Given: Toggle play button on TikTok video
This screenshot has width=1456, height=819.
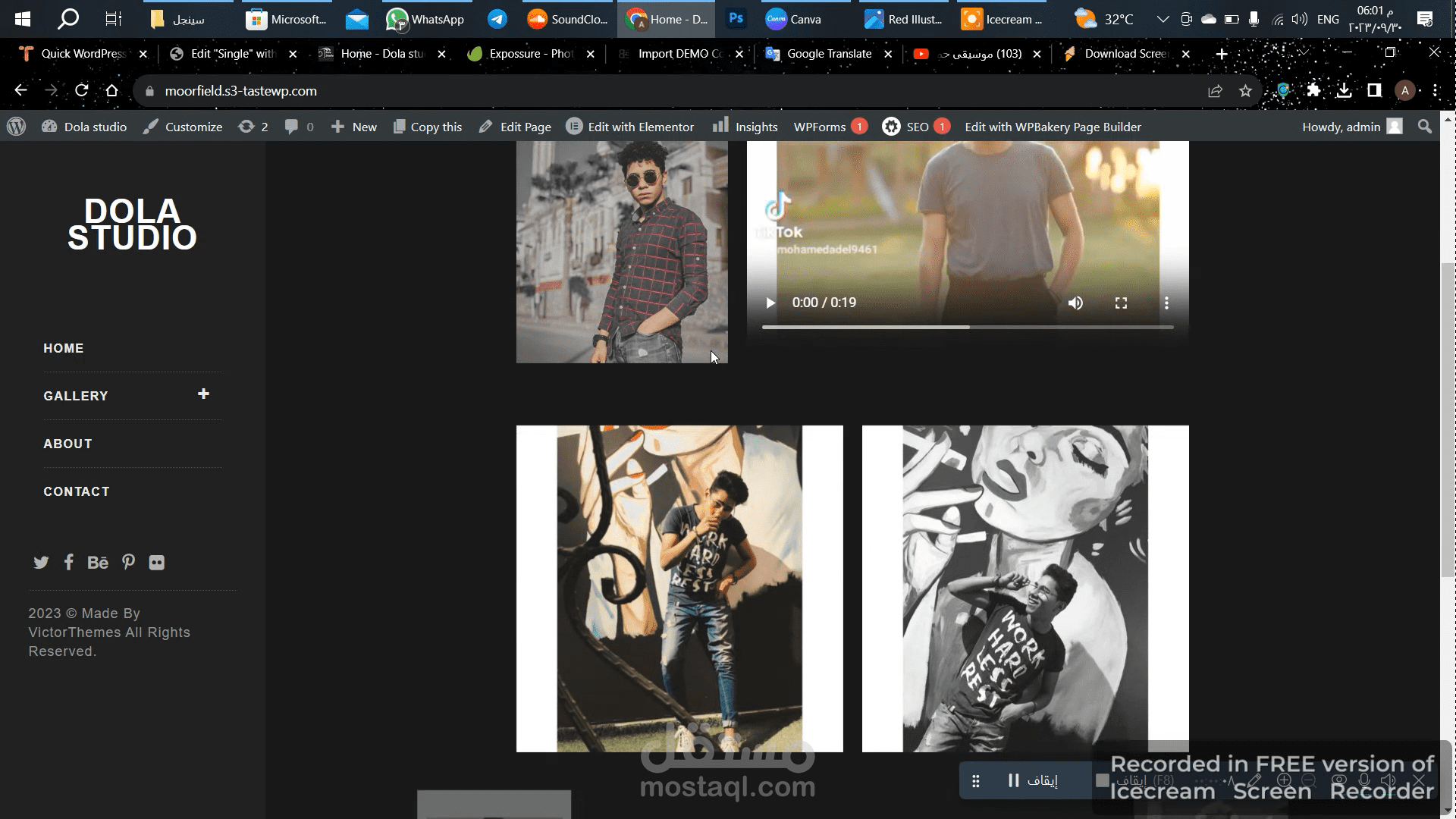Looking at the screenshot, I should click(770, 302).
